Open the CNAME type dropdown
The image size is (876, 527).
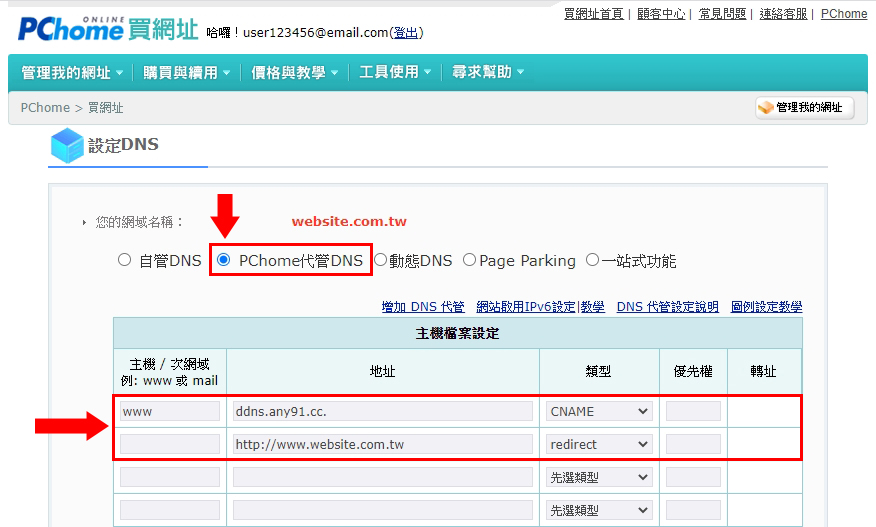coord(599,411)
